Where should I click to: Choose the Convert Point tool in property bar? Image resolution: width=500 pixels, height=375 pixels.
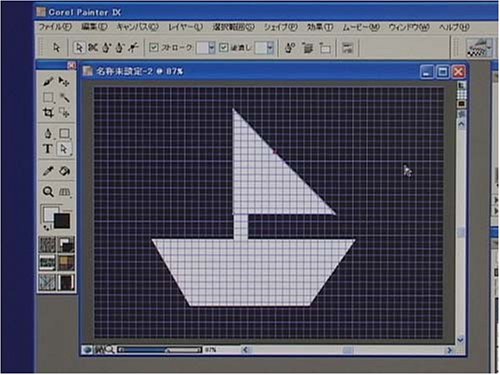(x=133, y=48)
